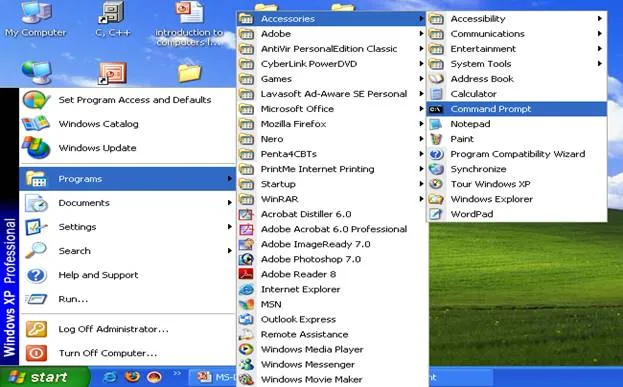Expand the System Tools submenu arrow
The width and height of the screenshot is (623, 387).
(600, 64)
